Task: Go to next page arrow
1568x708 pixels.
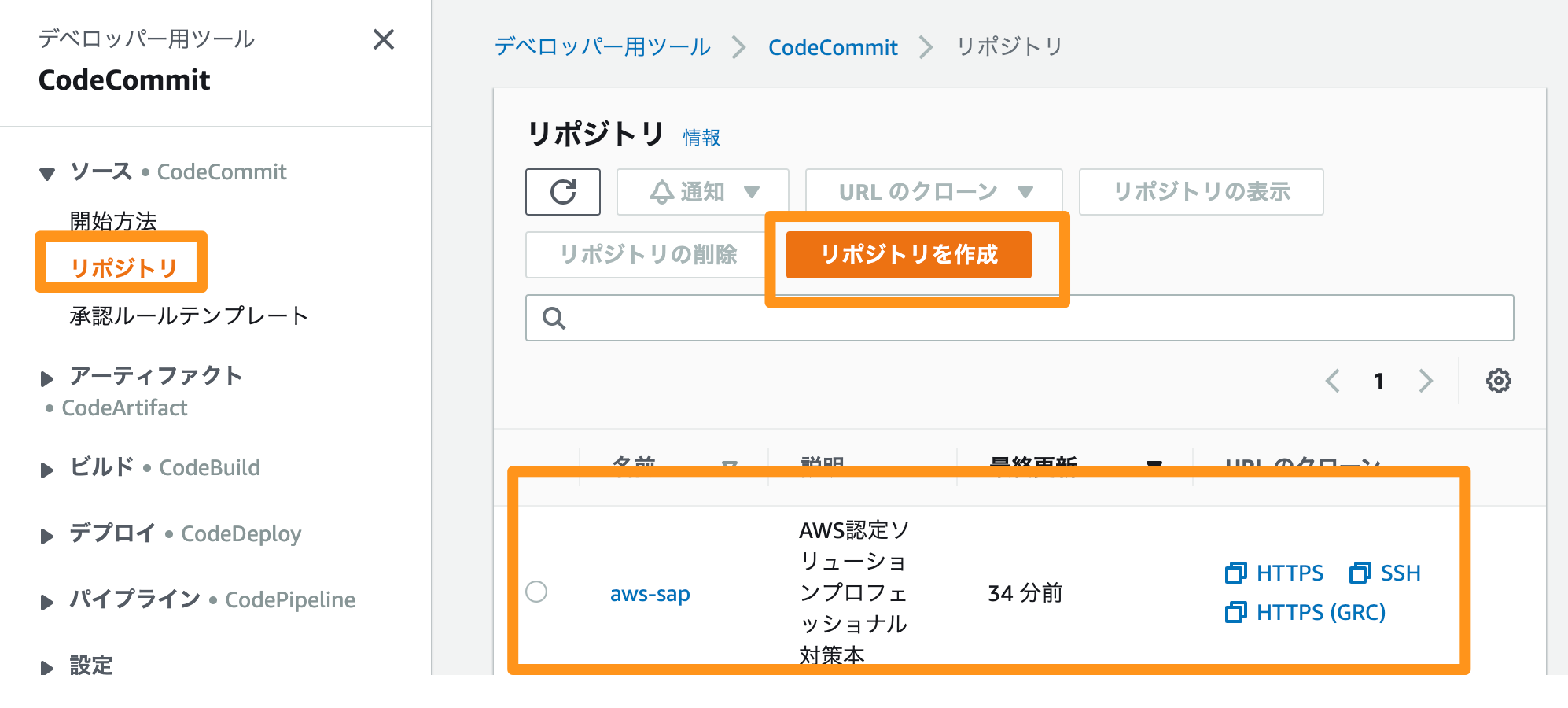Action: tap(1426, 381)
